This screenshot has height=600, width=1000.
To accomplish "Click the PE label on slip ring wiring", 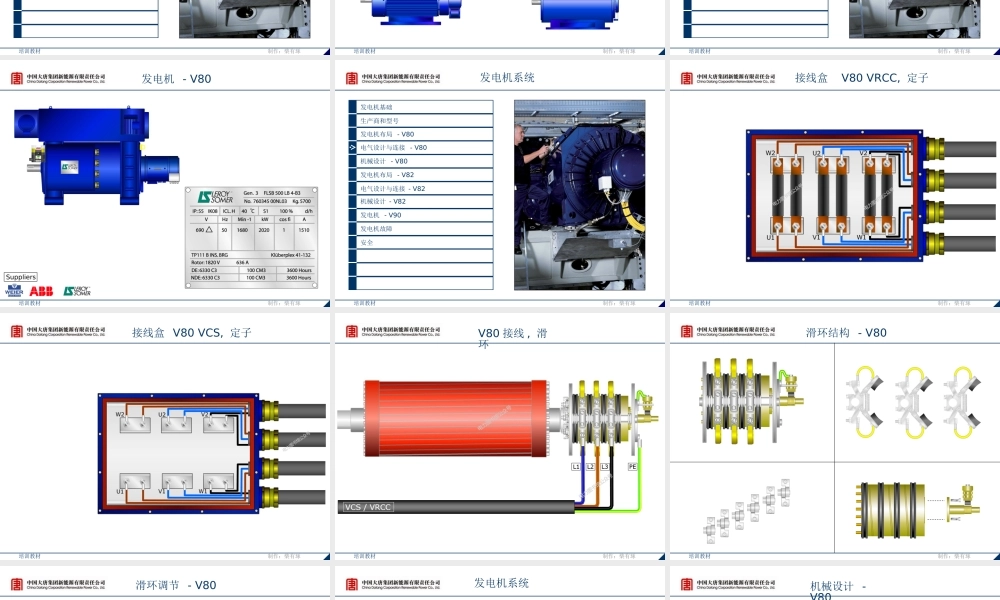I will coord(632,466).
